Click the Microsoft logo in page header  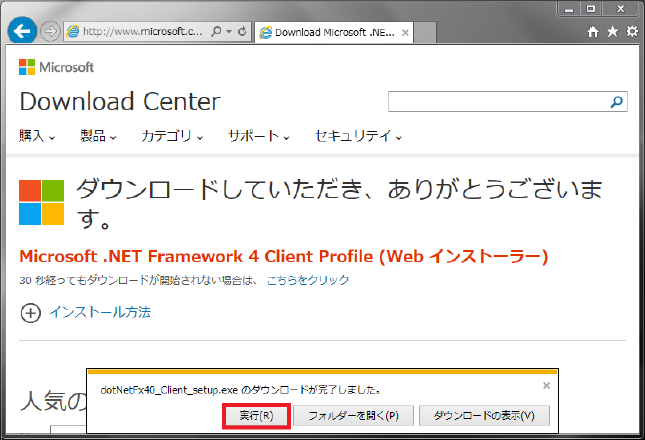(x=56, y=67)
